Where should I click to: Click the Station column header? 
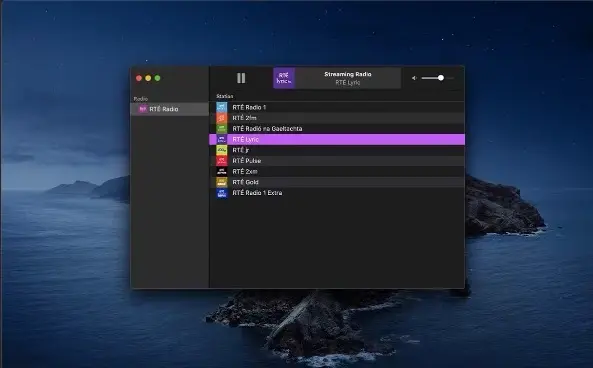(x=225, y=96)
